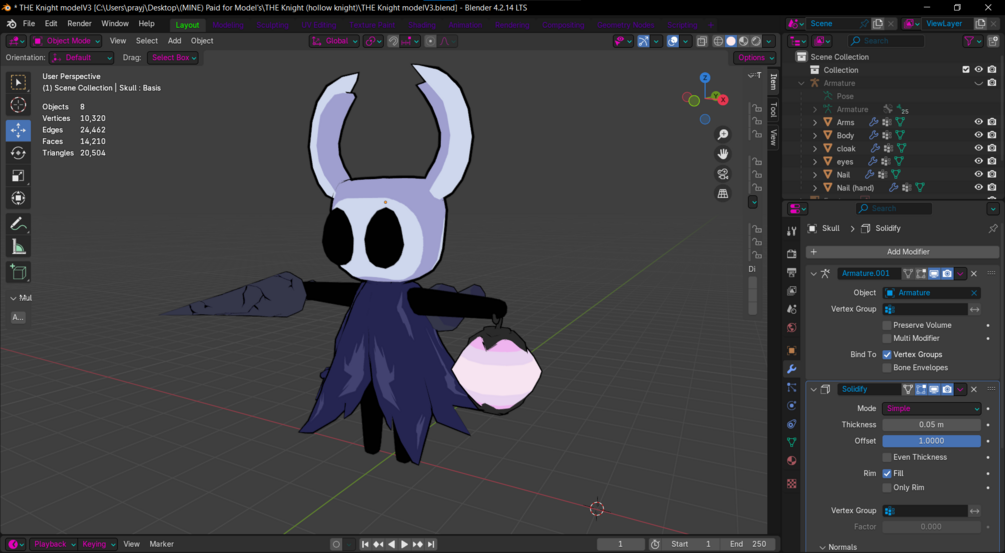The width and height of the screenshot is (1005, 553).
Task: Open the Keying popover button
Action: click(x=98, y=544)
